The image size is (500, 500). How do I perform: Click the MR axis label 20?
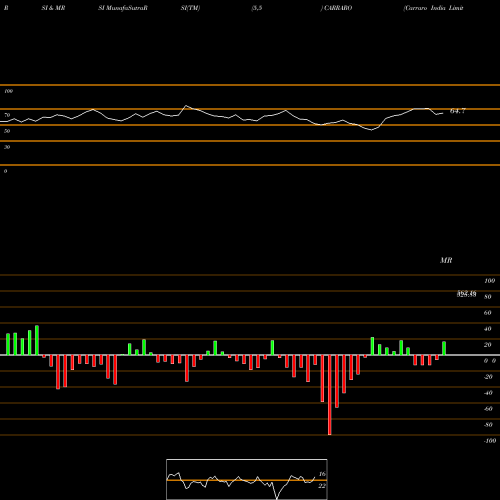[x=488, y=345]
